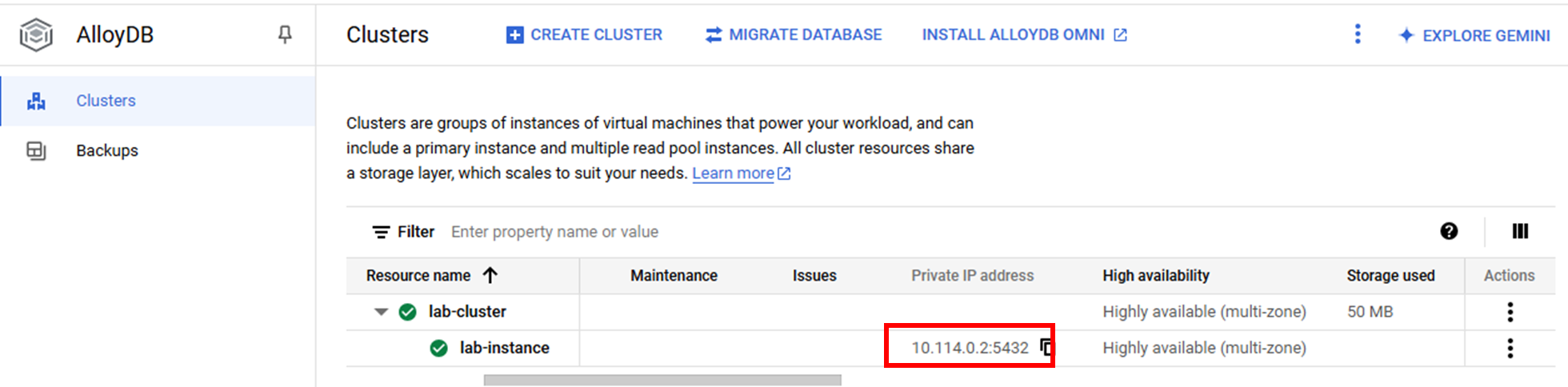This screenshot has width=1568, height=387.
Task: Click the lab-cluster green status icon
Action: (x=408, y=312)
